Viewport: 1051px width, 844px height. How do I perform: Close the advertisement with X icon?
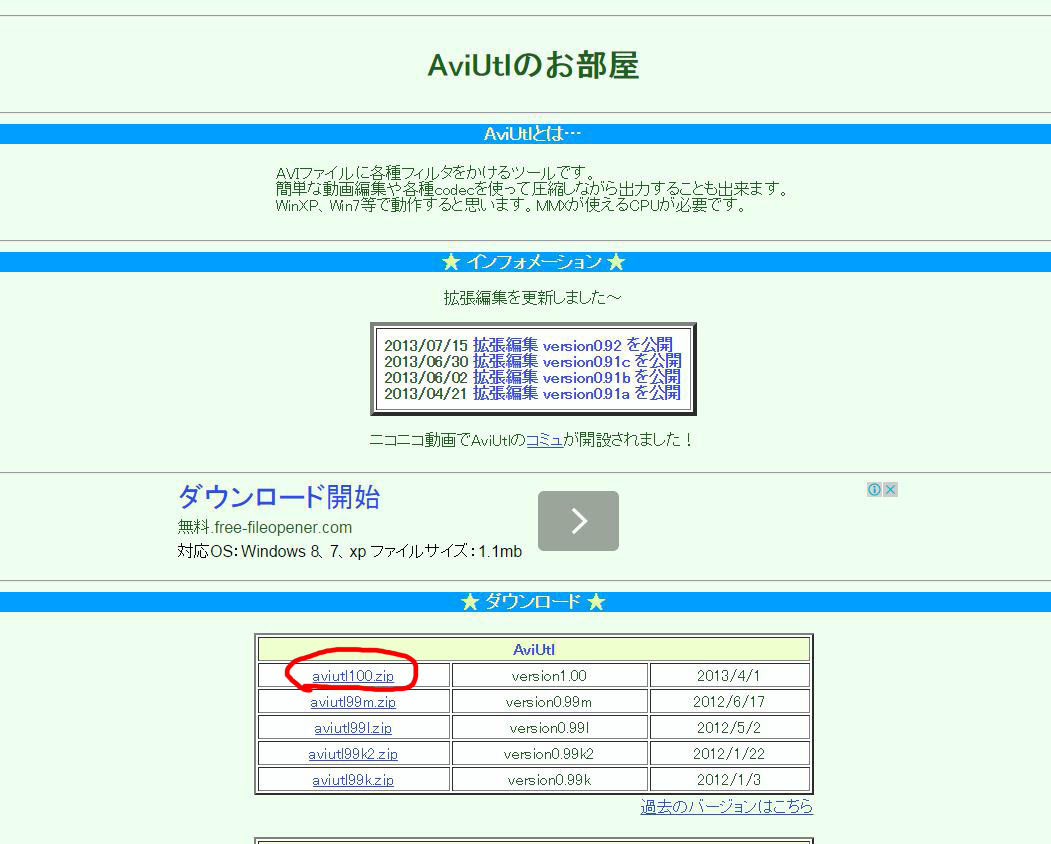(x=890, y=489)
